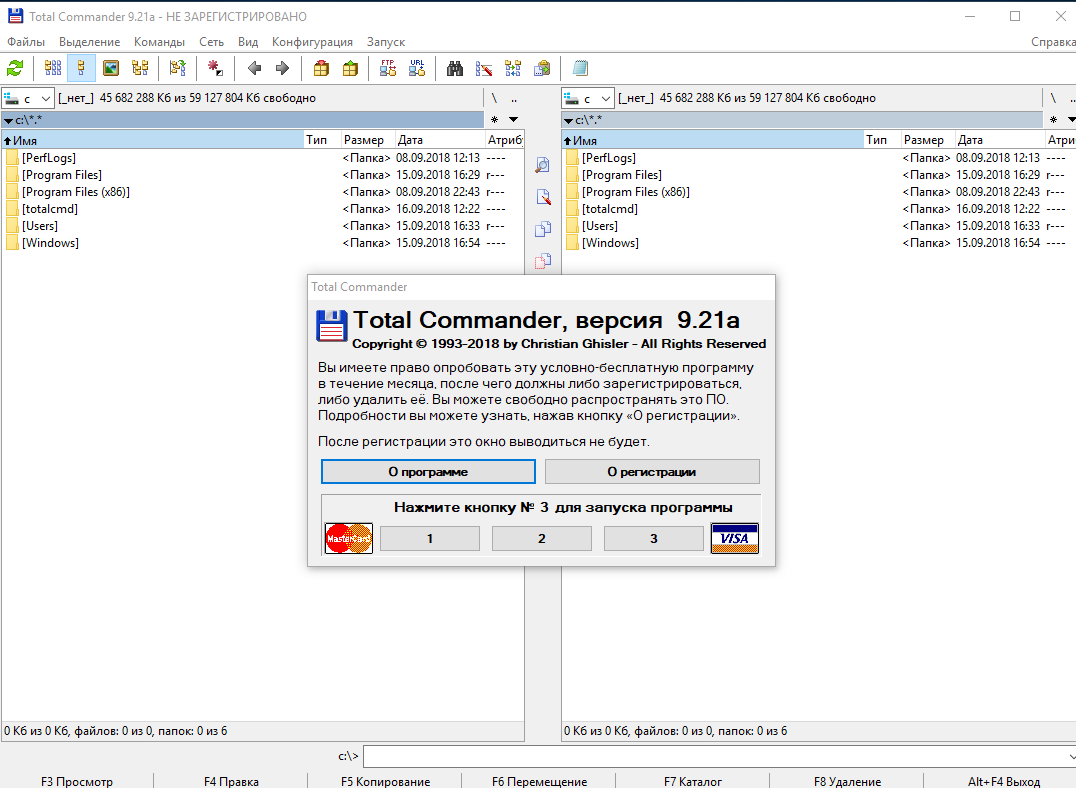1076x788 pixels.
Task: Click the invert selection red asterisk icon
Action: 215,68
